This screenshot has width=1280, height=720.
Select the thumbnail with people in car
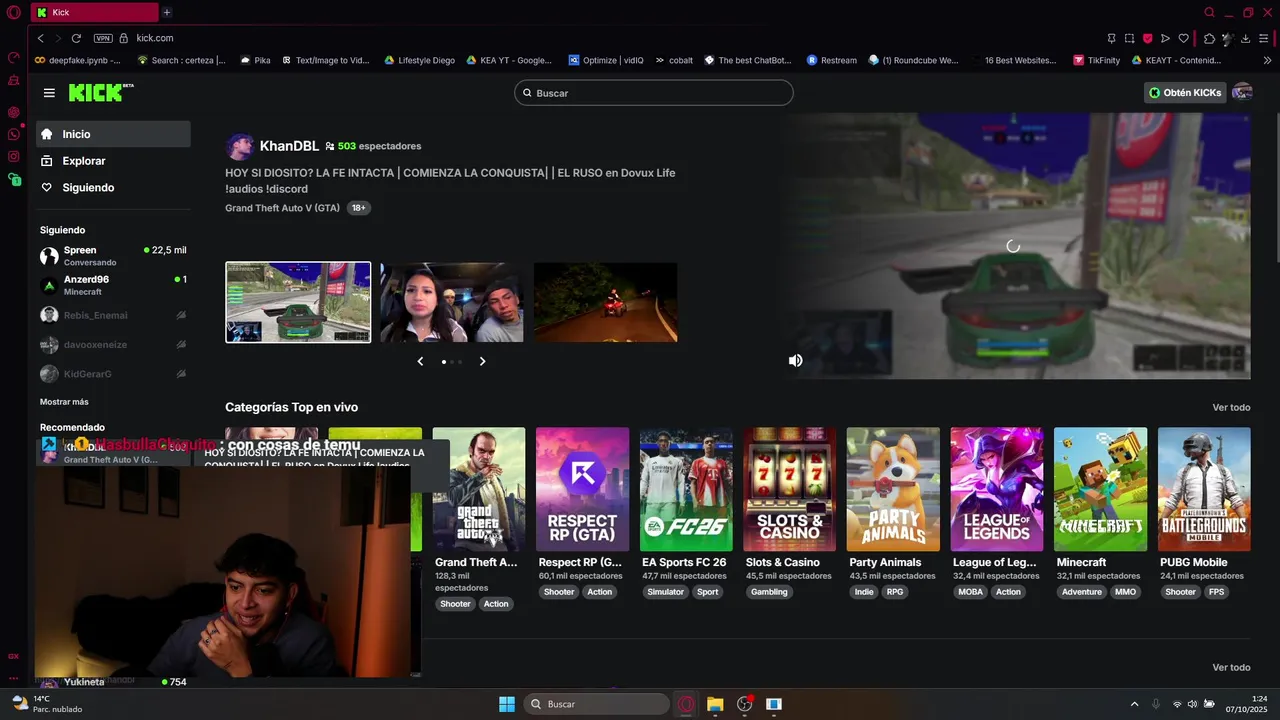point(451,302)
